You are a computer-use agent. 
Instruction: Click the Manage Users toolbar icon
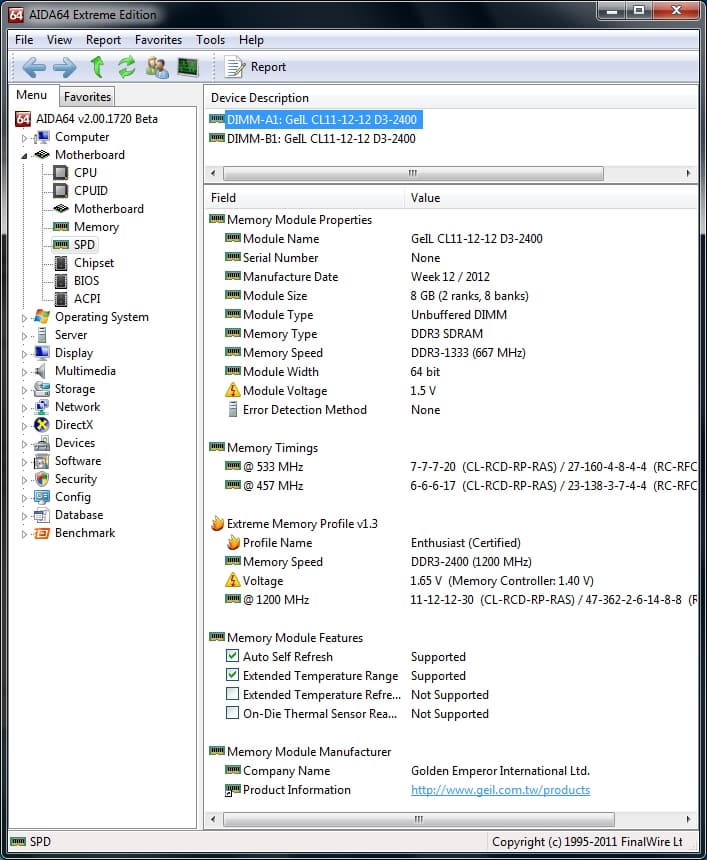point(157,67)
